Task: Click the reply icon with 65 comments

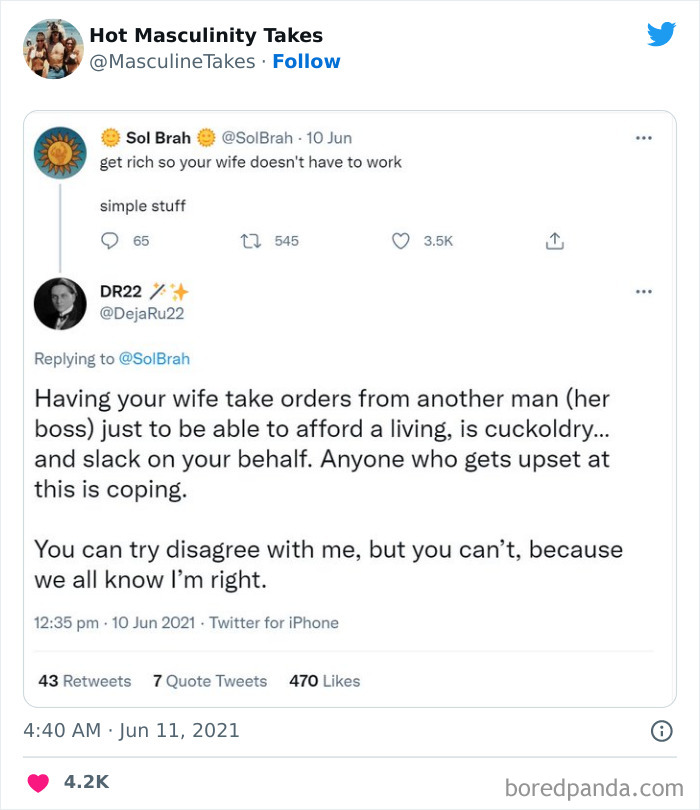Action: click(x=112, y=241)
